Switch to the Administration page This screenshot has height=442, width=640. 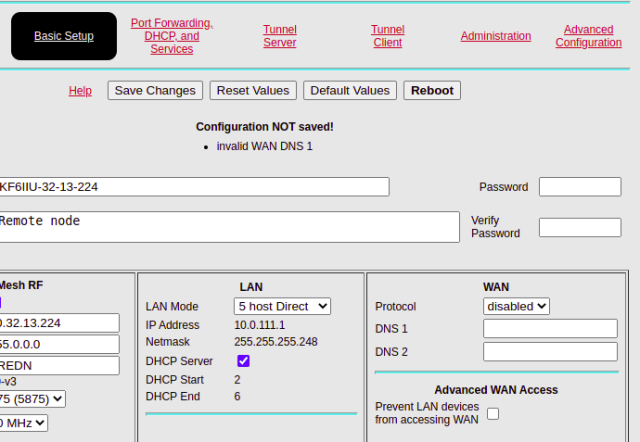pos(496,36)
